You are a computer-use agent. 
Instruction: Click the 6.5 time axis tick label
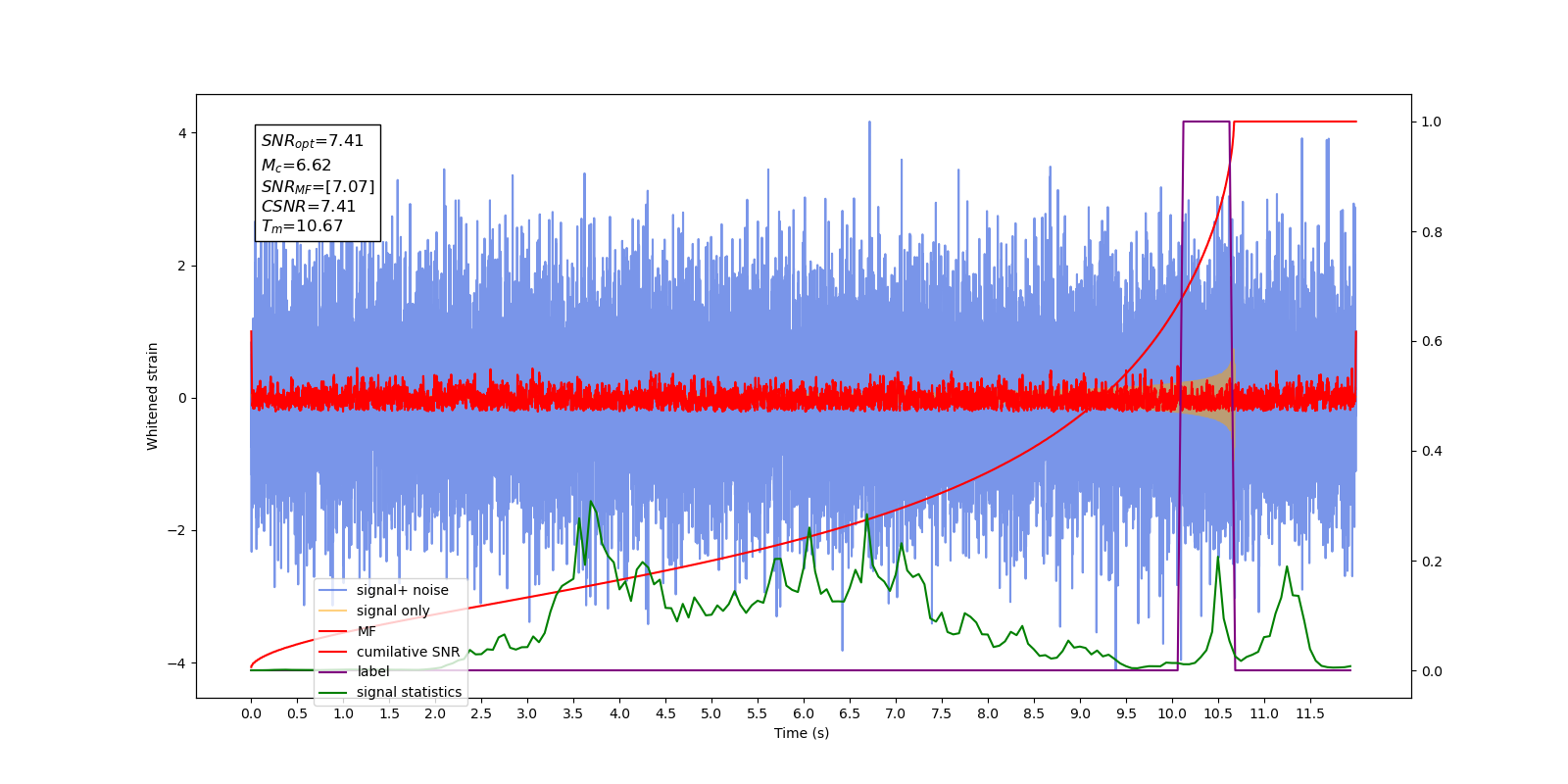click(x=850, y=713)
